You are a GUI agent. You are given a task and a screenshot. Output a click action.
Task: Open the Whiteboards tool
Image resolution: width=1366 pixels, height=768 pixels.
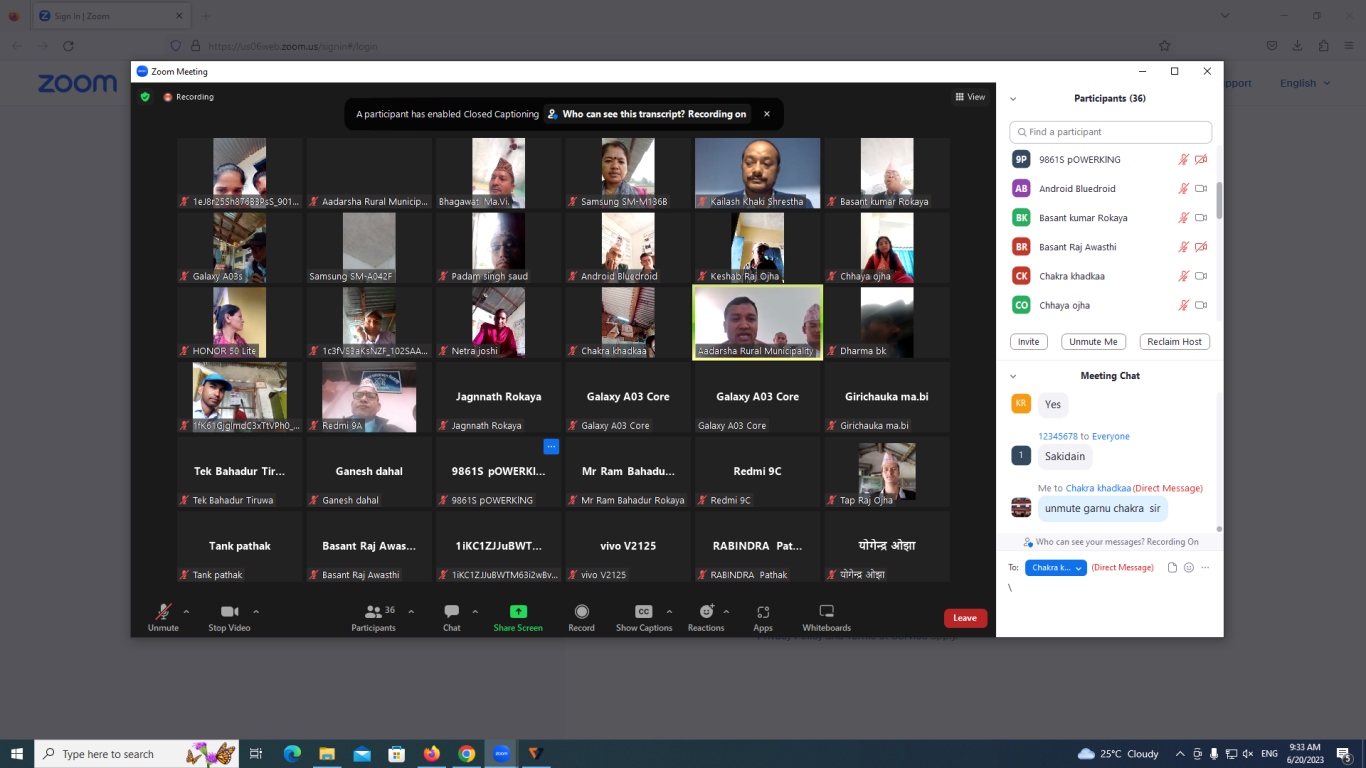(x=826, y=612)
